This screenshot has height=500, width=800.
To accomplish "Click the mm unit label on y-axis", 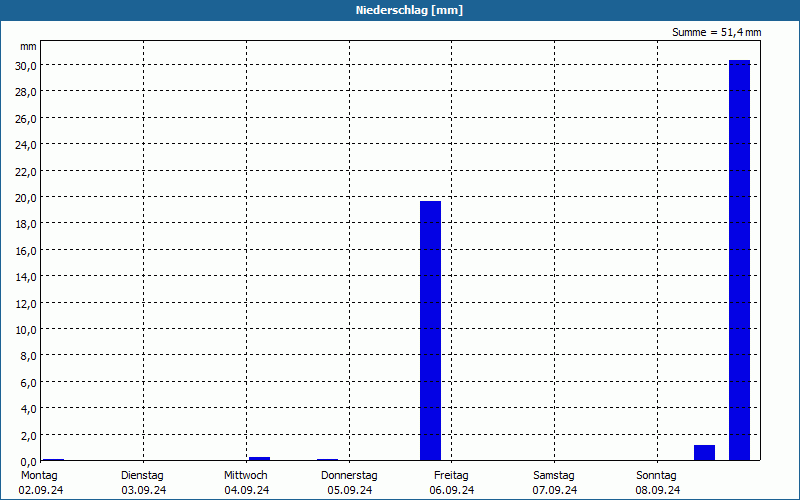I will [28, 46].
